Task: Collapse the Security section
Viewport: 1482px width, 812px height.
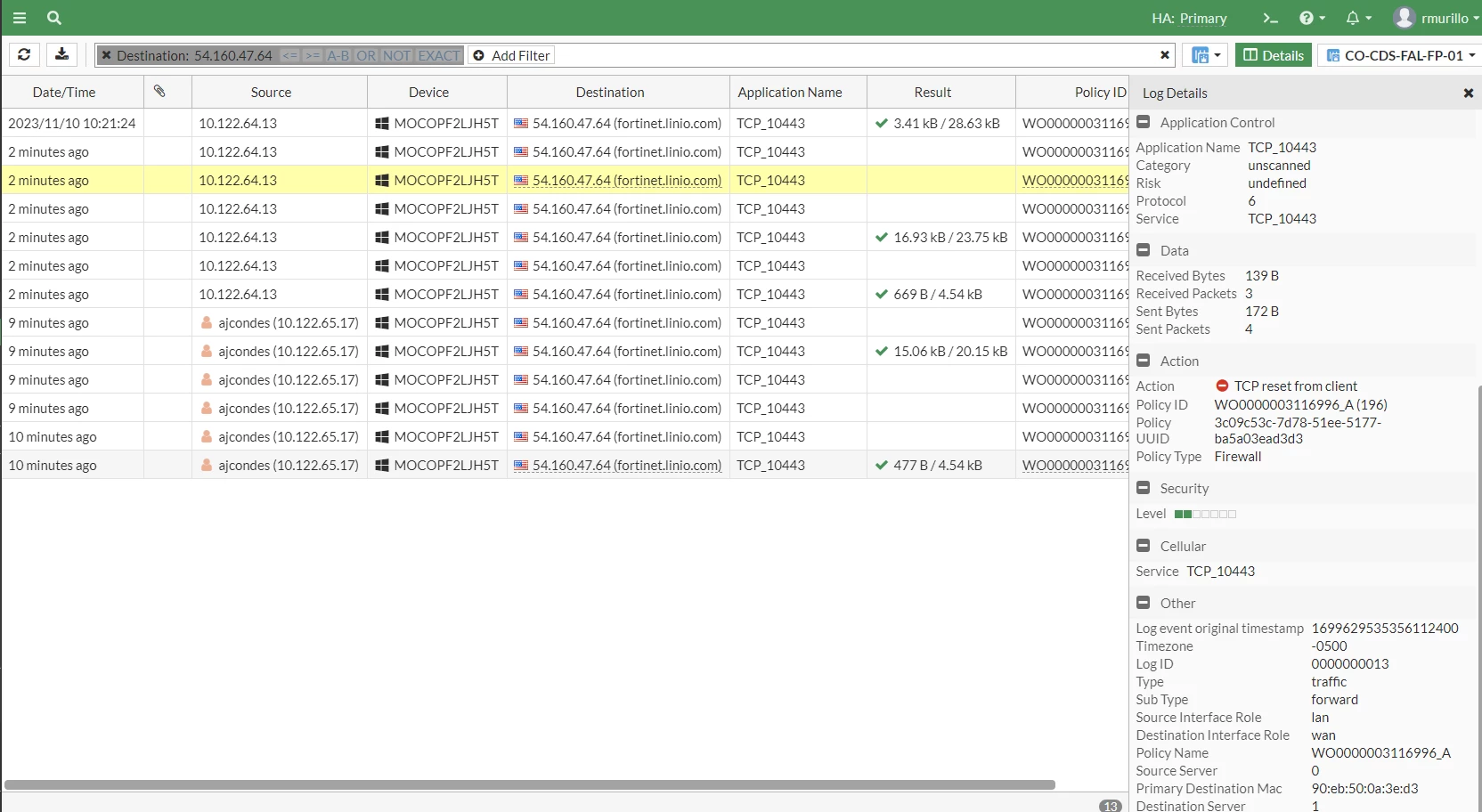Action: pyautogui.click(x=1144, y=488)
